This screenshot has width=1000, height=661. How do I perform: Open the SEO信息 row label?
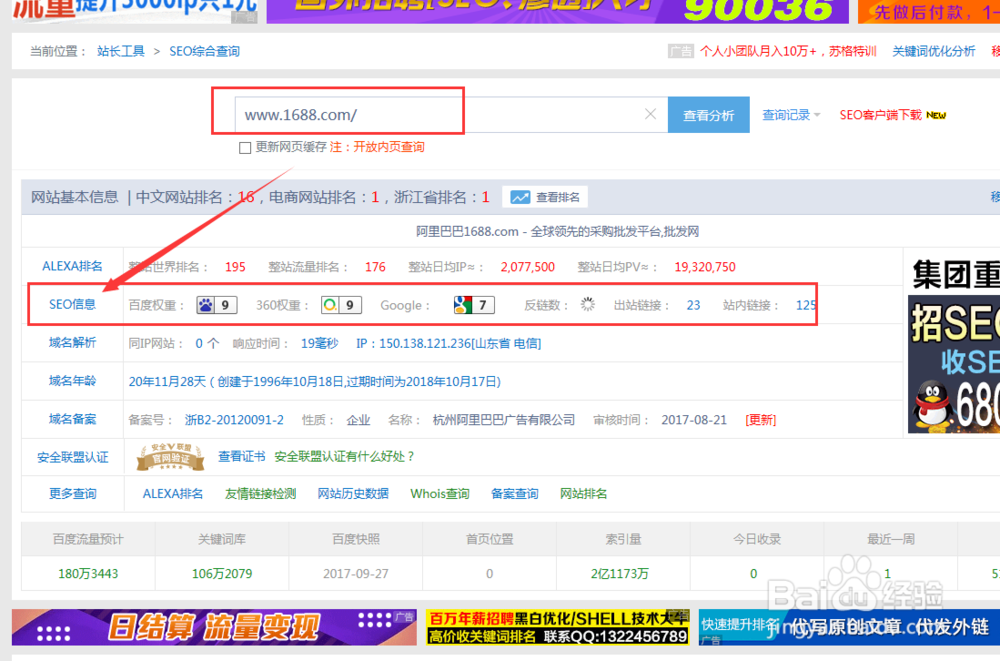(72, 304)
